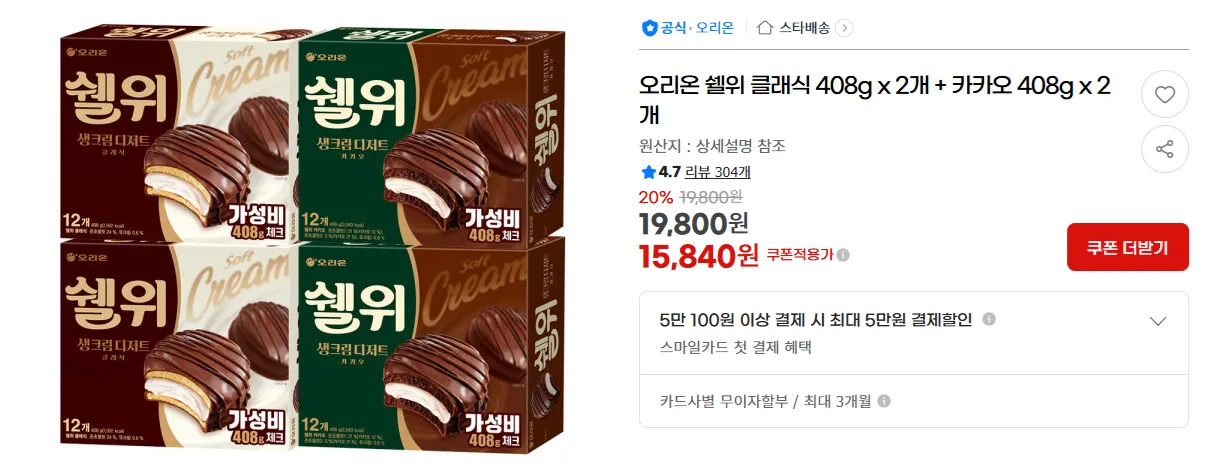Click the 오리온 쉘위 product title
1206x466 pixels.
[875, 100]
